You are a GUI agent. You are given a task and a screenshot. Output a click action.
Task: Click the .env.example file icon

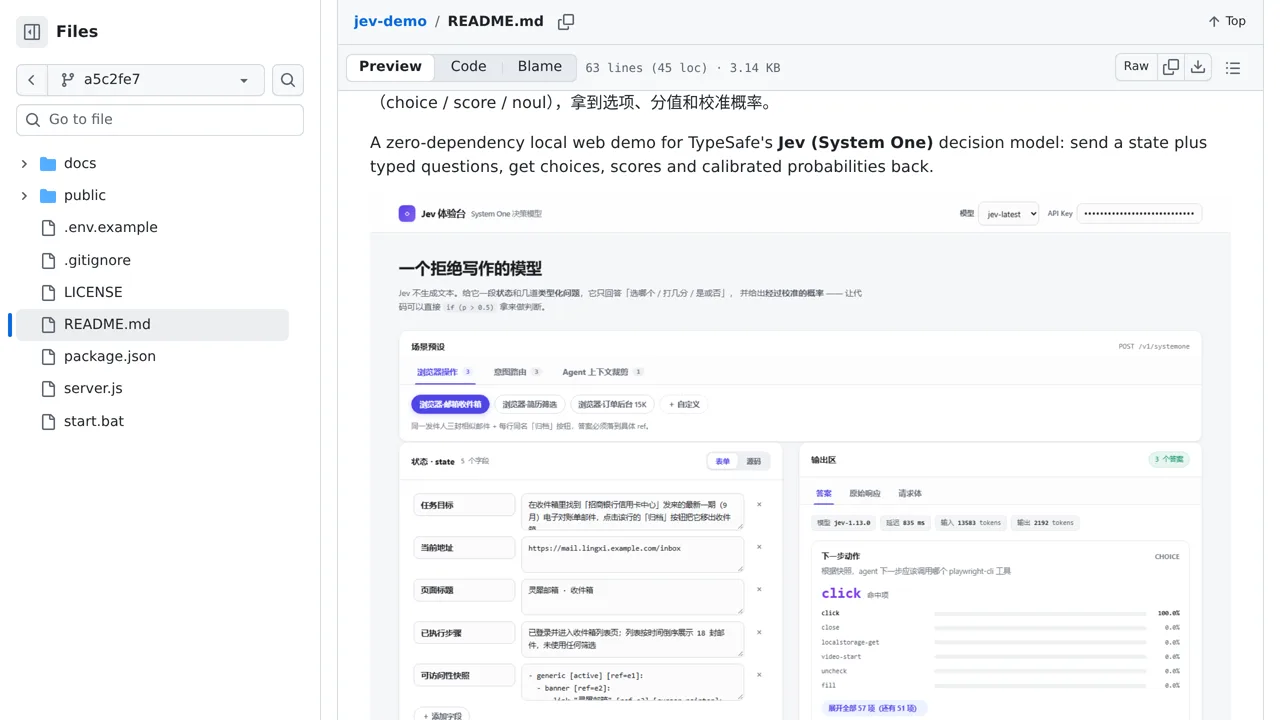(x=48, y=228)
